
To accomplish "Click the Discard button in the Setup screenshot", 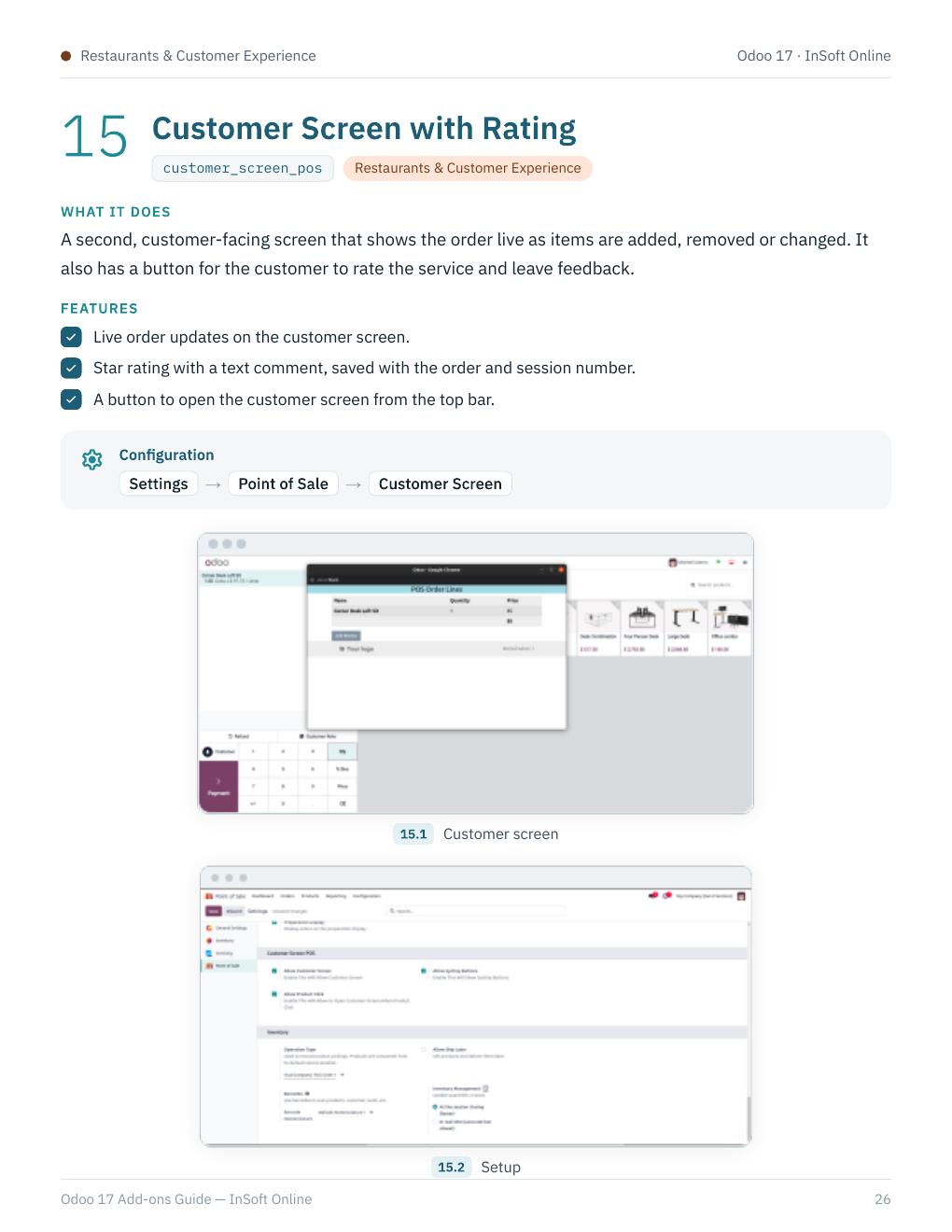I will pyautogui.click(x=234, y=911).
